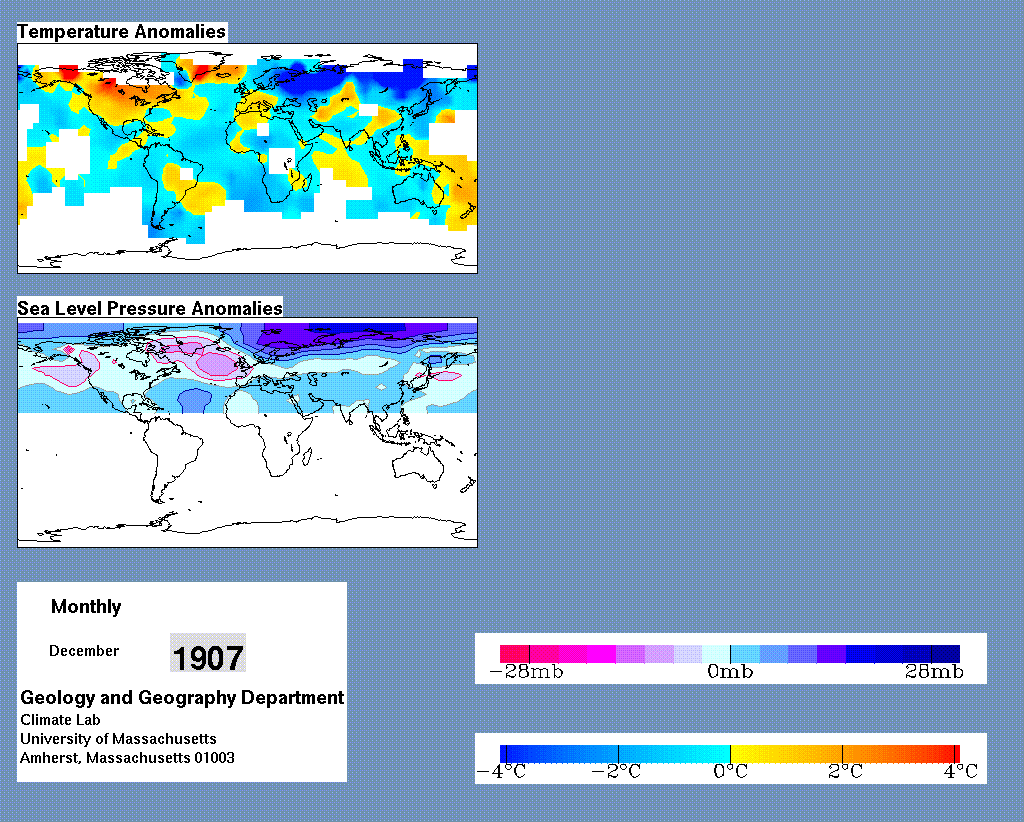
Task: Click the 'Climate Lab' text
Action: [60, 719]
